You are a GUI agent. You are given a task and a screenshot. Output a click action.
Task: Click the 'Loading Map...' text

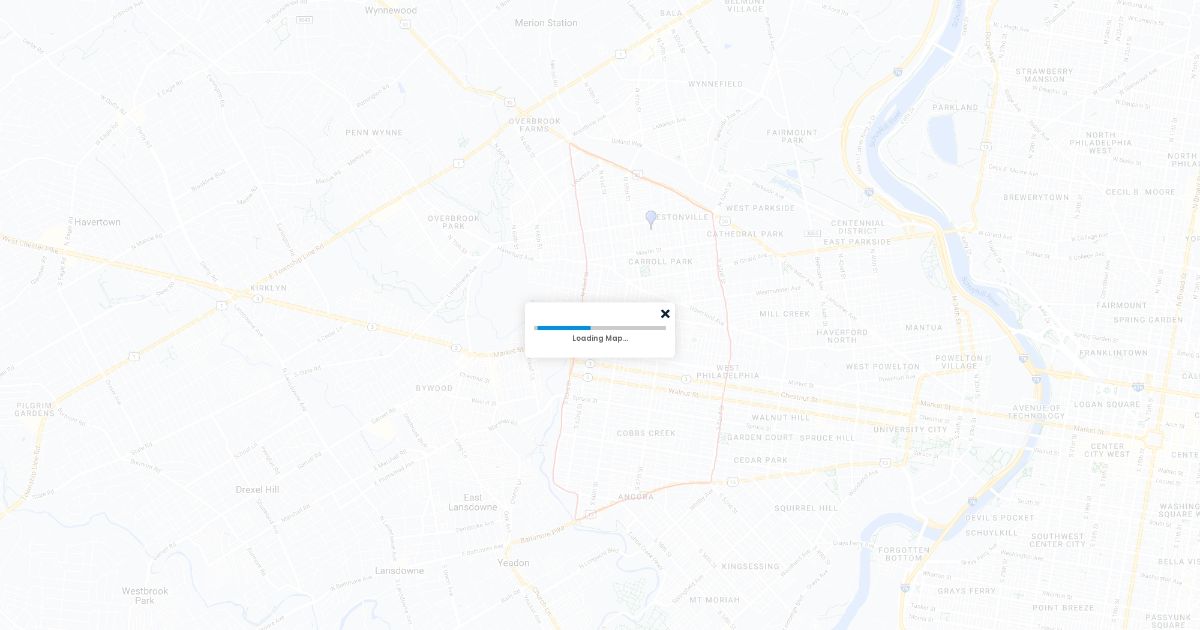click(600, 338)
